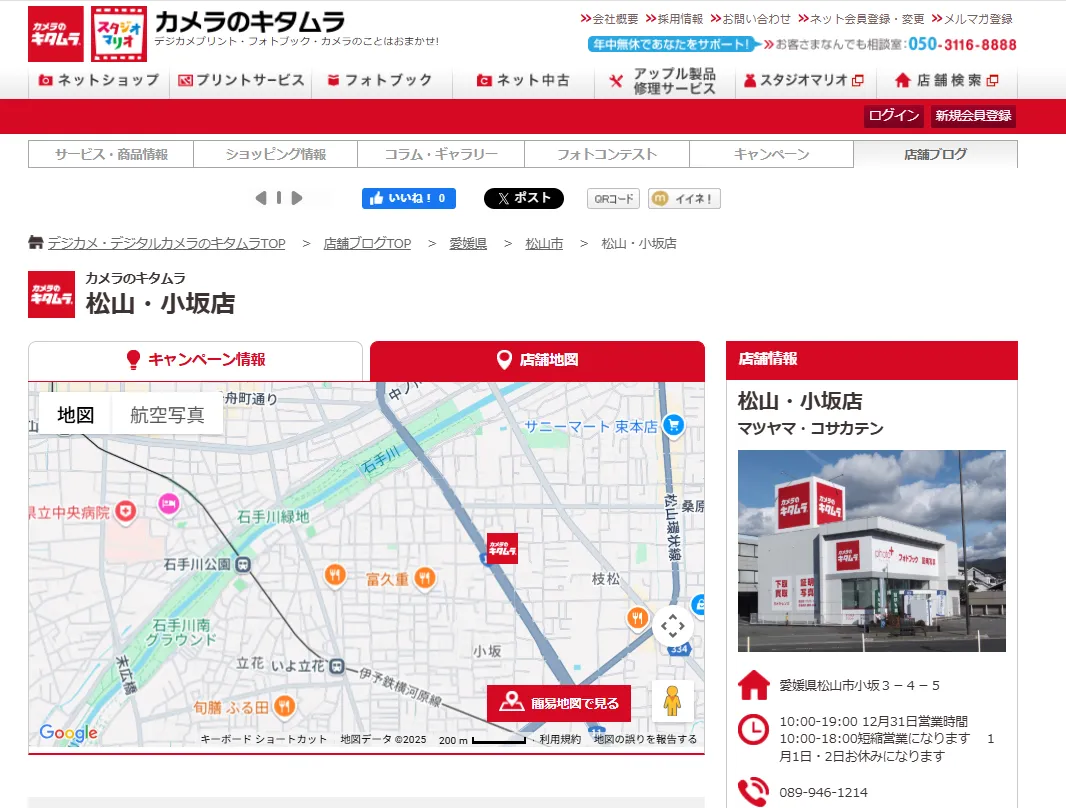This screenshot has height=808, width=1066.
Task: Click the next arrow playback control
Action: [x=296, y=198]
